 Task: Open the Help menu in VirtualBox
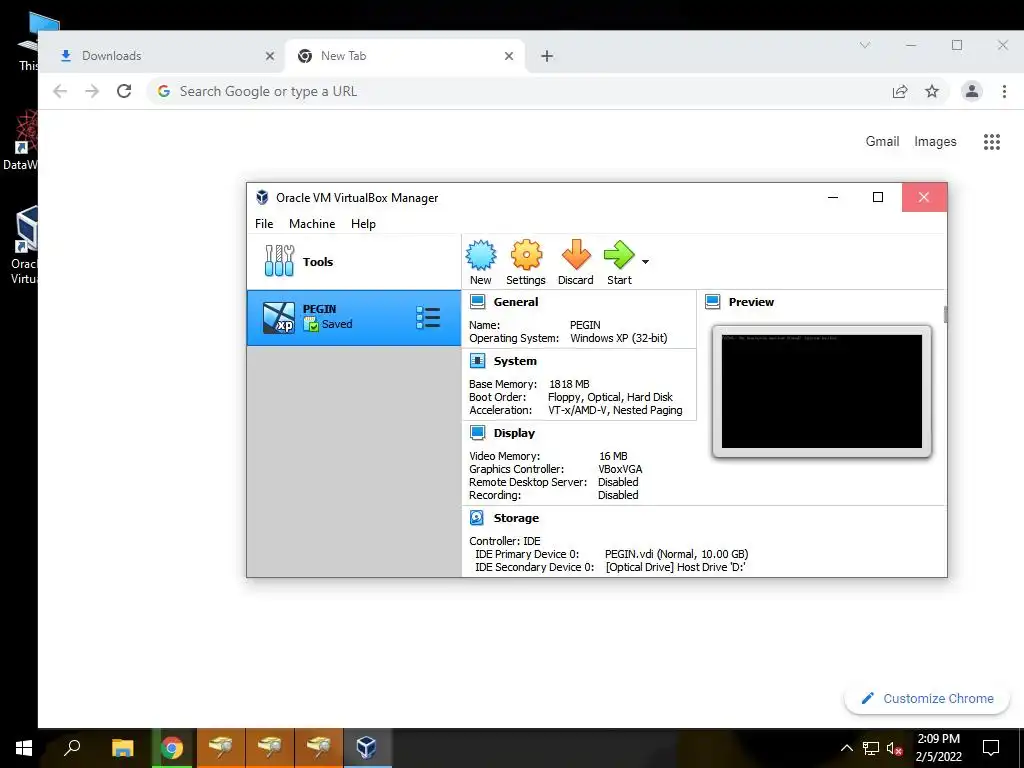click(363, 224)
